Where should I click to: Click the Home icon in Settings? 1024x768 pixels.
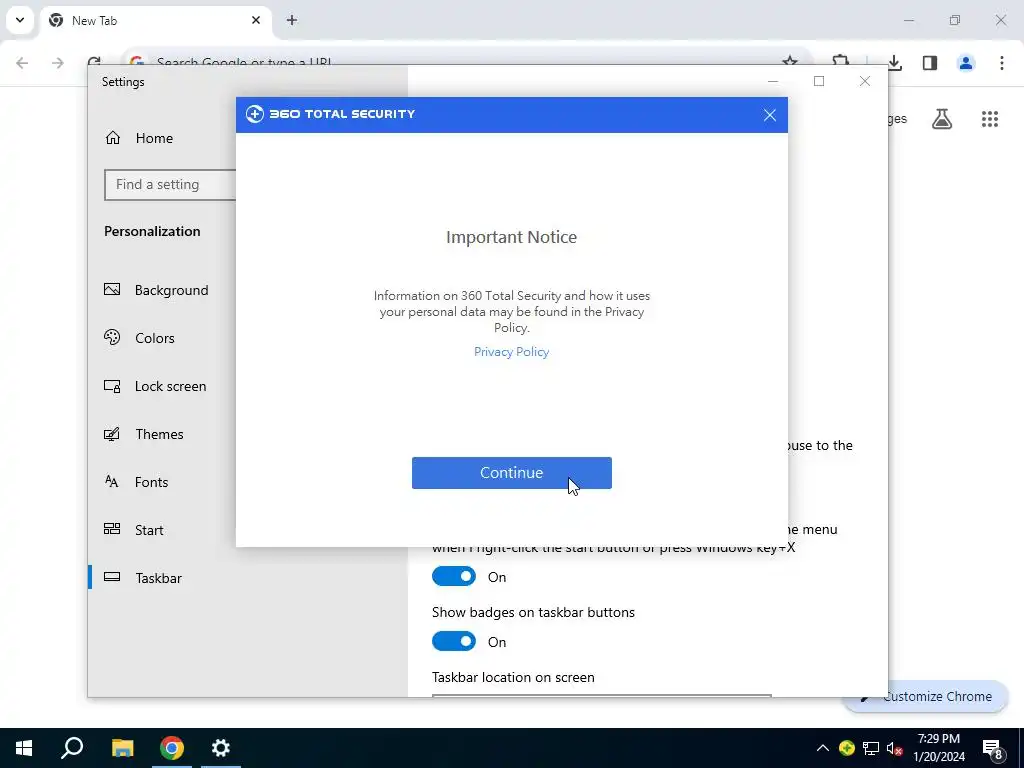click(113, 137)
